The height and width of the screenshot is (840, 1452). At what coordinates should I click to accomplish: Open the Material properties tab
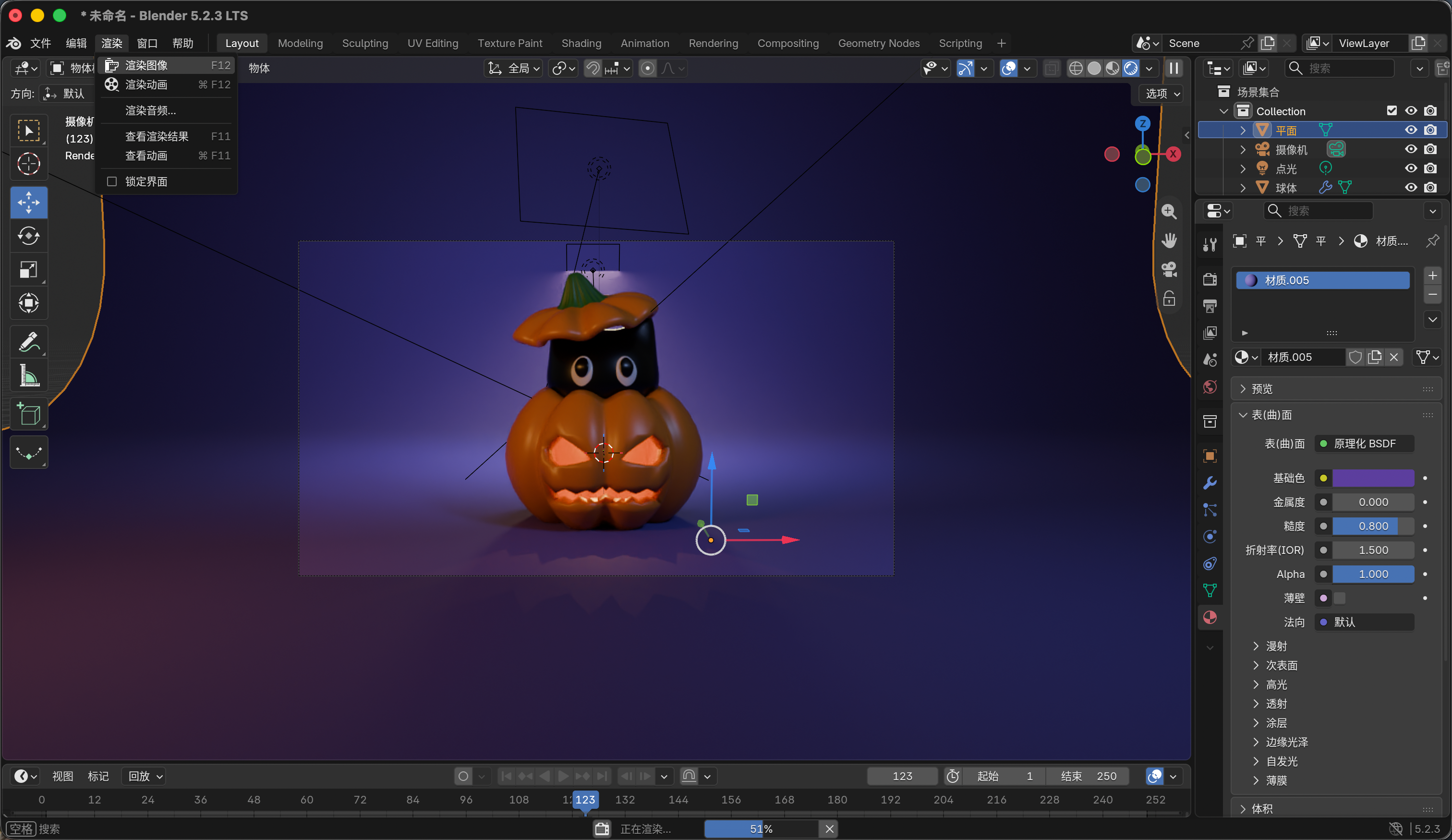click(1210, 617)
